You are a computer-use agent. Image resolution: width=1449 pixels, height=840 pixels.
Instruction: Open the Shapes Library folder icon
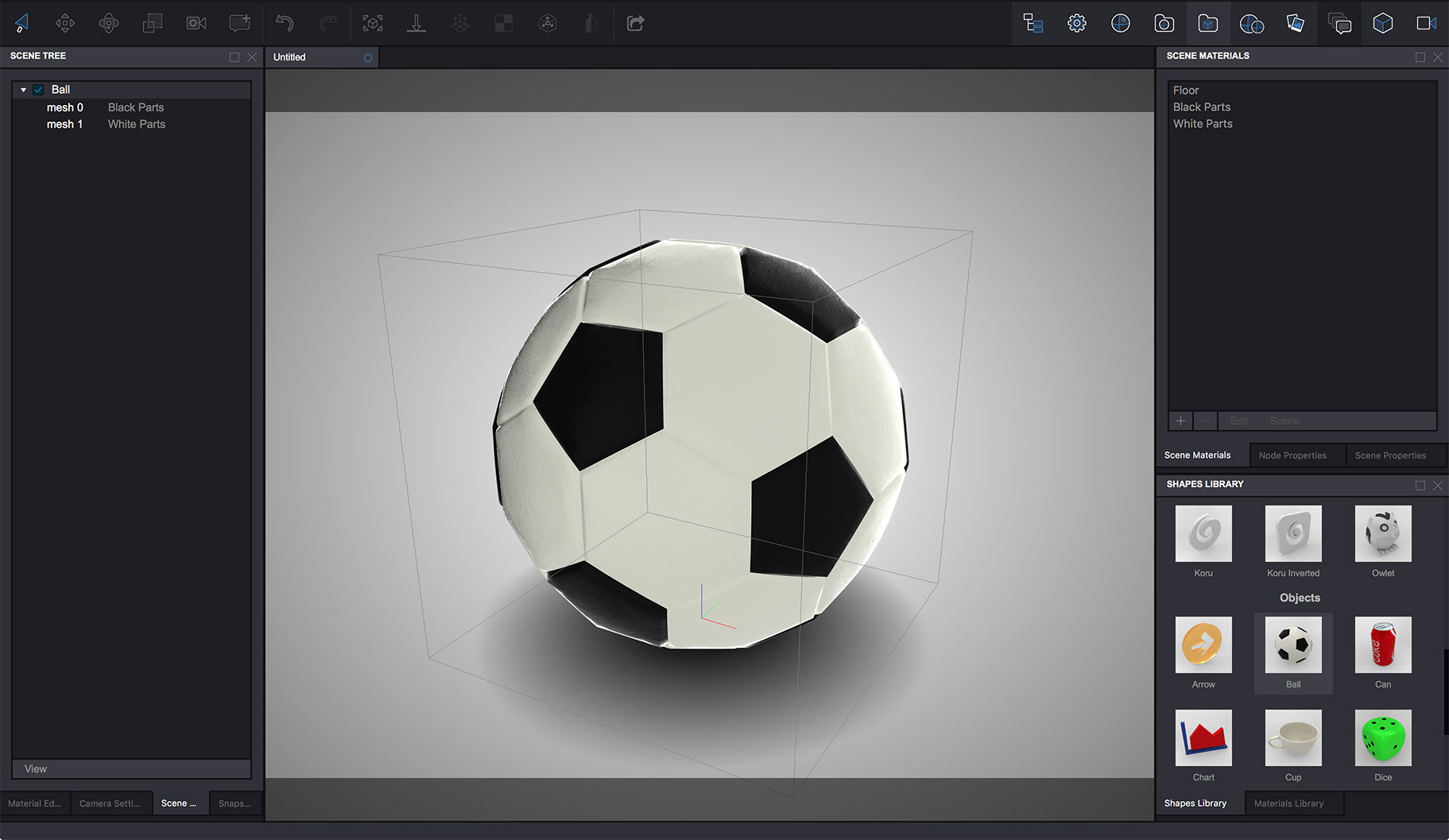(1207, 23)
